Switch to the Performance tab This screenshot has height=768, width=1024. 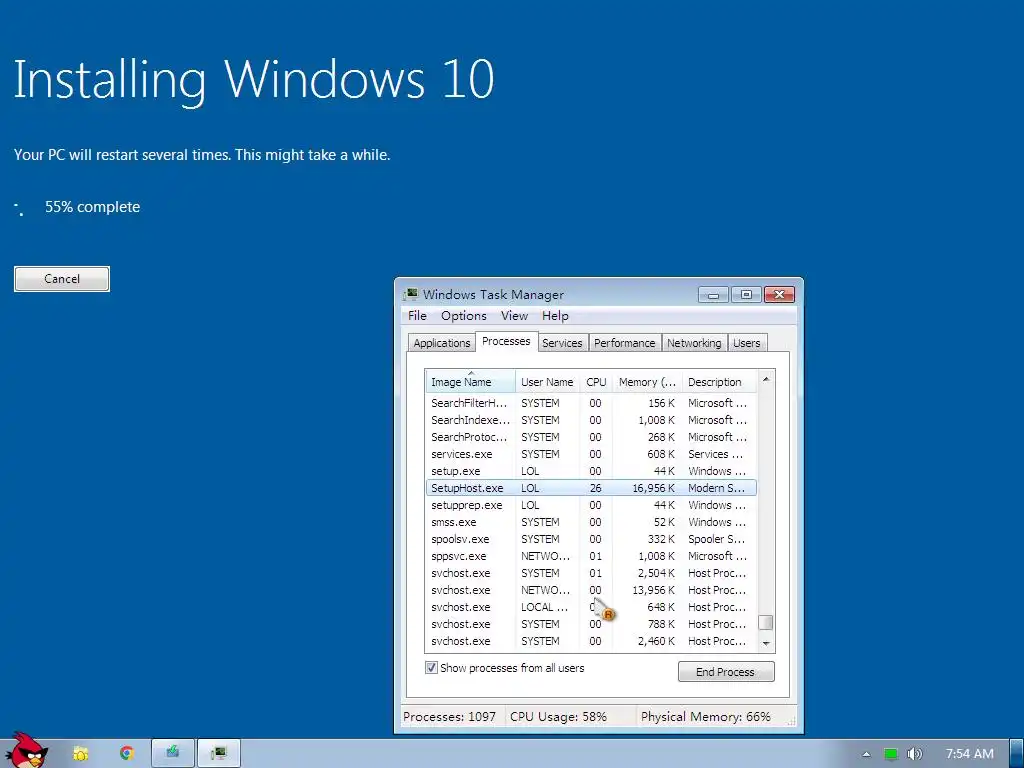pos(624,343)
